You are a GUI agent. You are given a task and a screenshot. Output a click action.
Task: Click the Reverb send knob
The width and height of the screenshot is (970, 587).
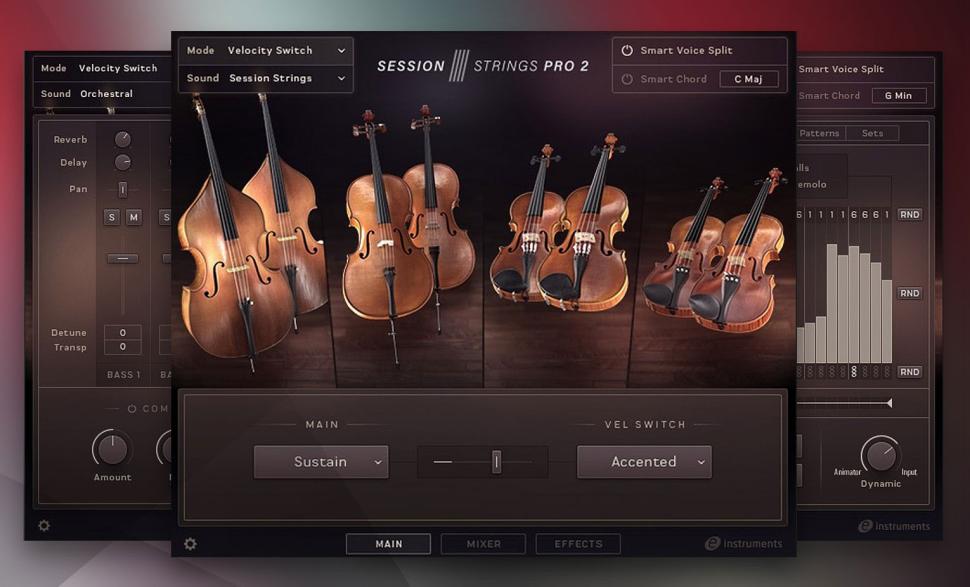click(122, 139)
